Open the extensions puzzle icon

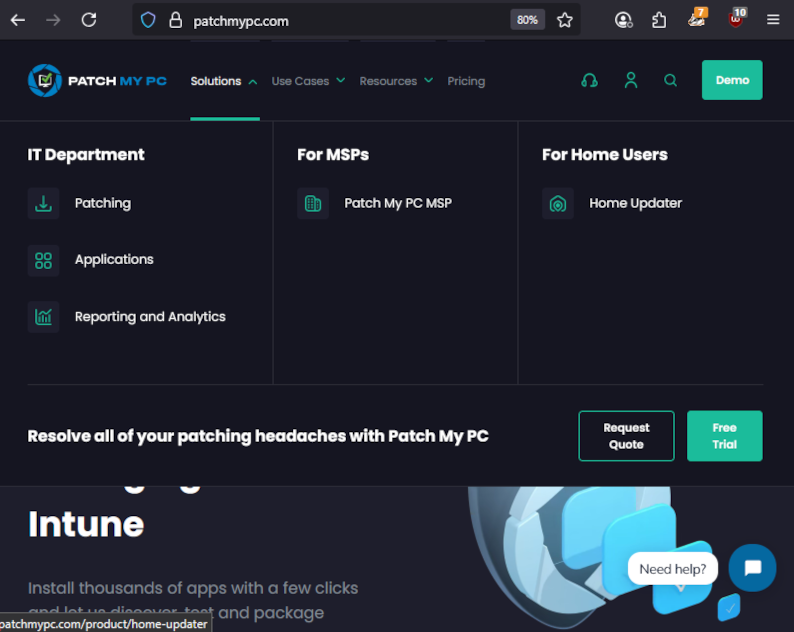coord(659,20)
